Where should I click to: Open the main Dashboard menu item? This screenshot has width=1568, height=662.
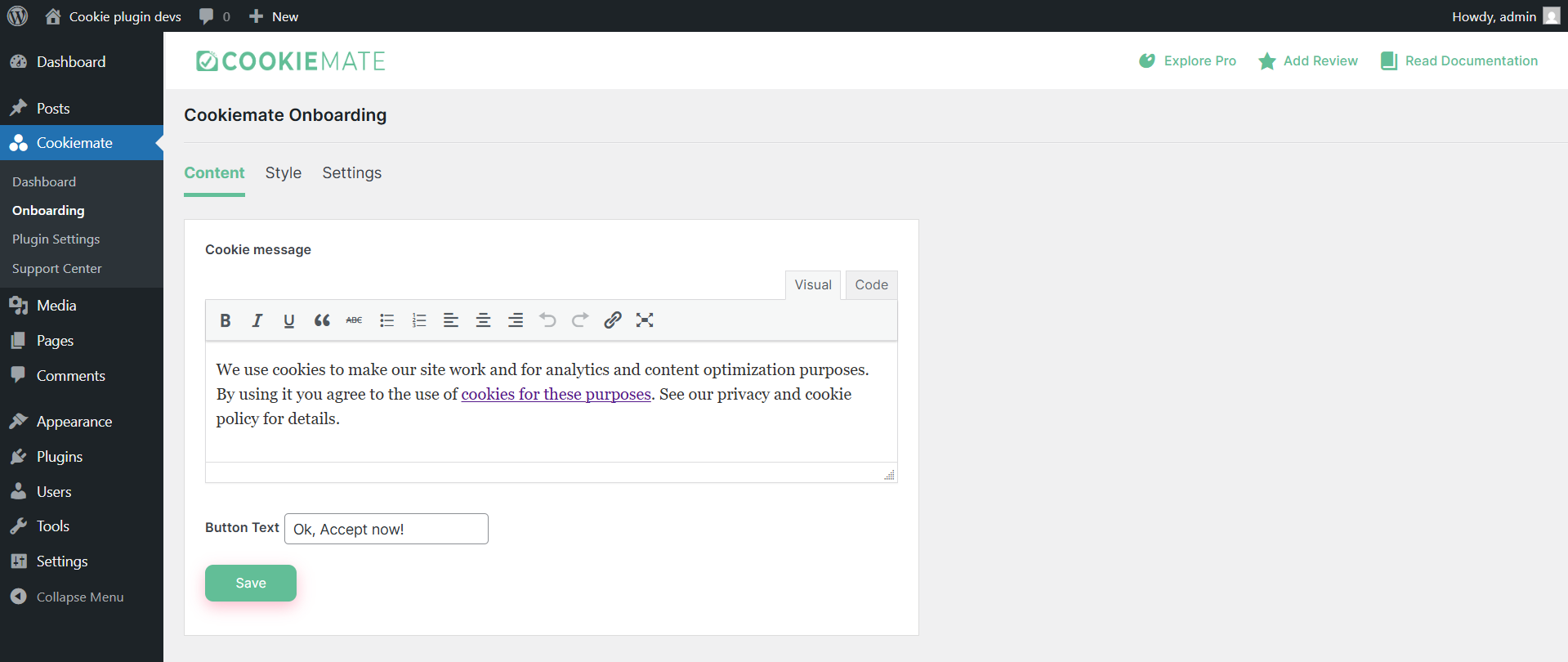(x=82, y=62)
